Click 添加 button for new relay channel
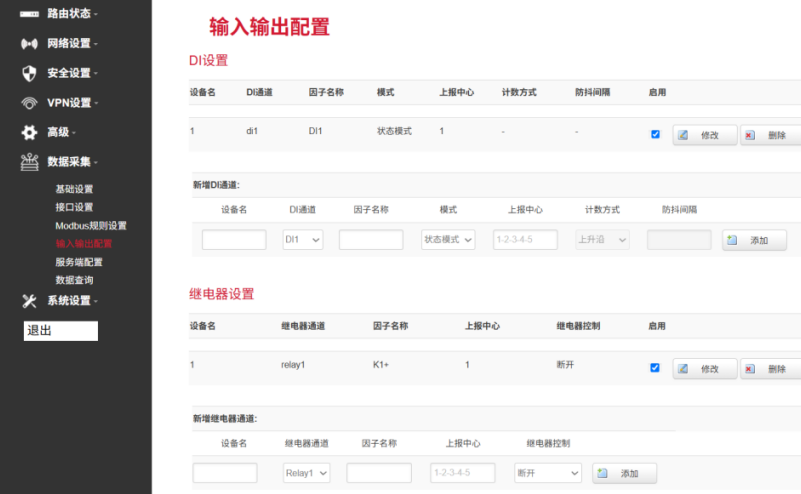The image size is (801, 494). tap(624, 473)
